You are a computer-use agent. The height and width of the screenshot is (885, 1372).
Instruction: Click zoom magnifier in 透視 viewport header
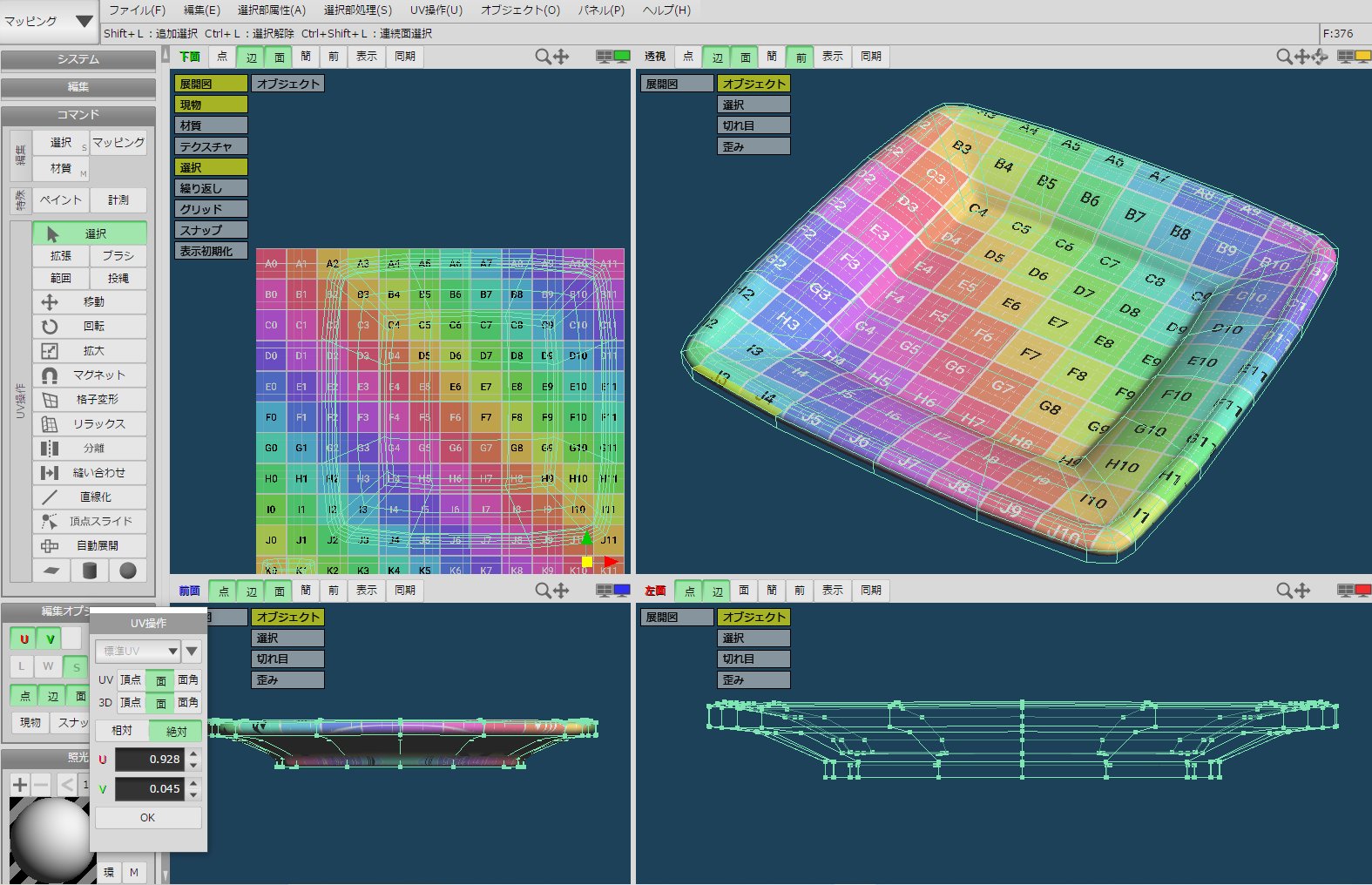coord(1284,57)
